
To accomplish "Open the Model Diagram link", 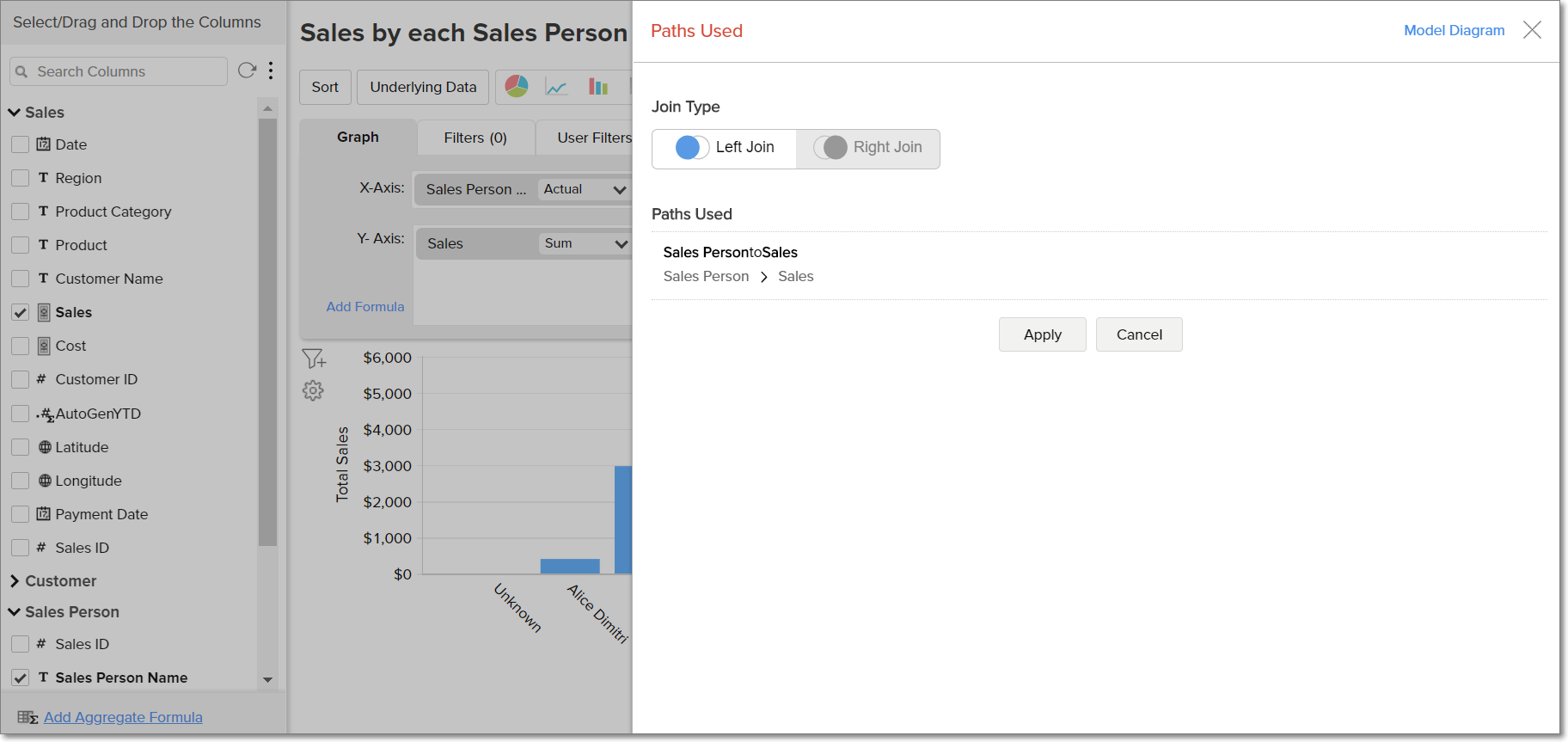I will 1454,30.
